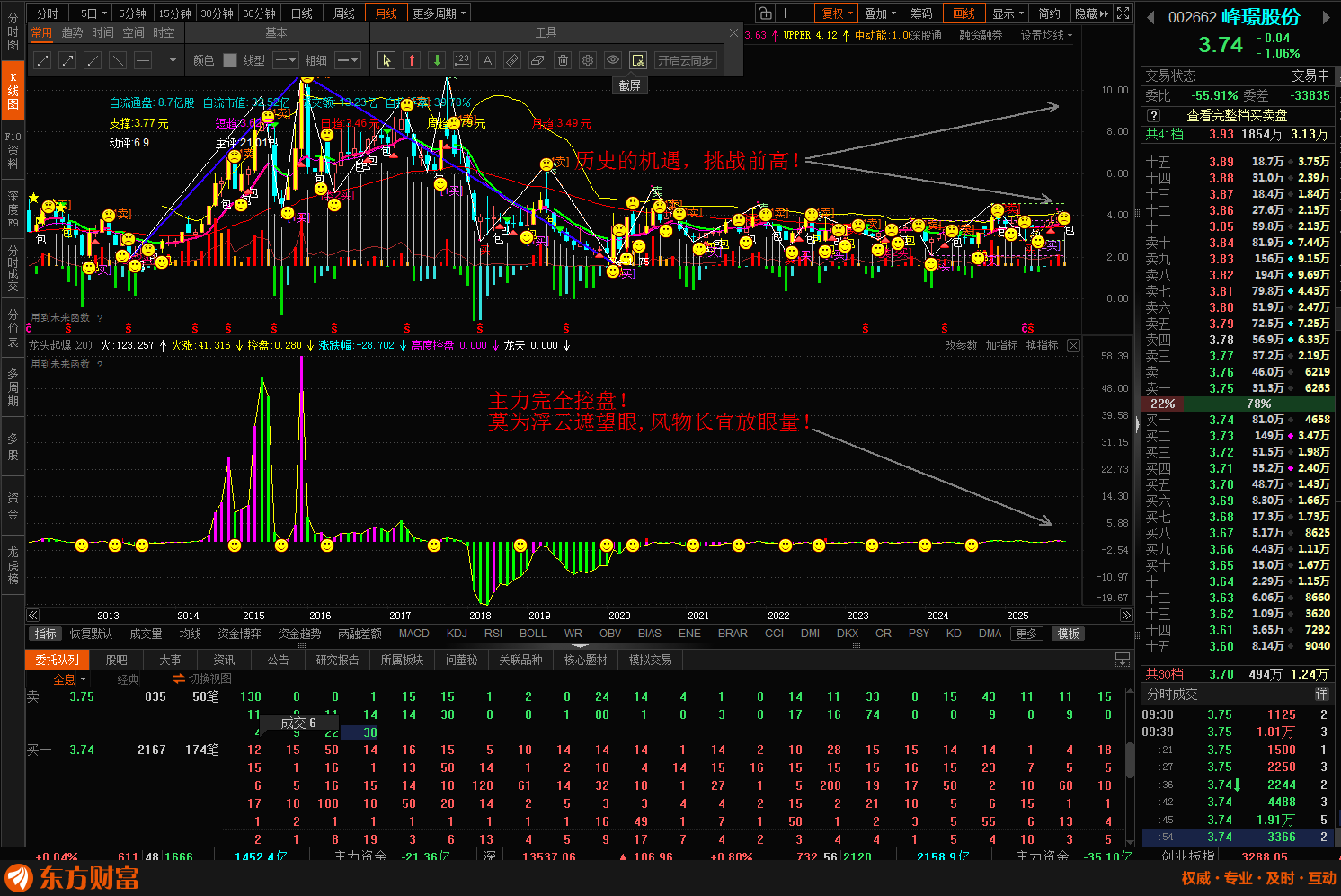Click the screenshot (截屏) capture icon
The height and width of the screenshot is (896, 1341).
pyautogui.click(x=638, y=60)
